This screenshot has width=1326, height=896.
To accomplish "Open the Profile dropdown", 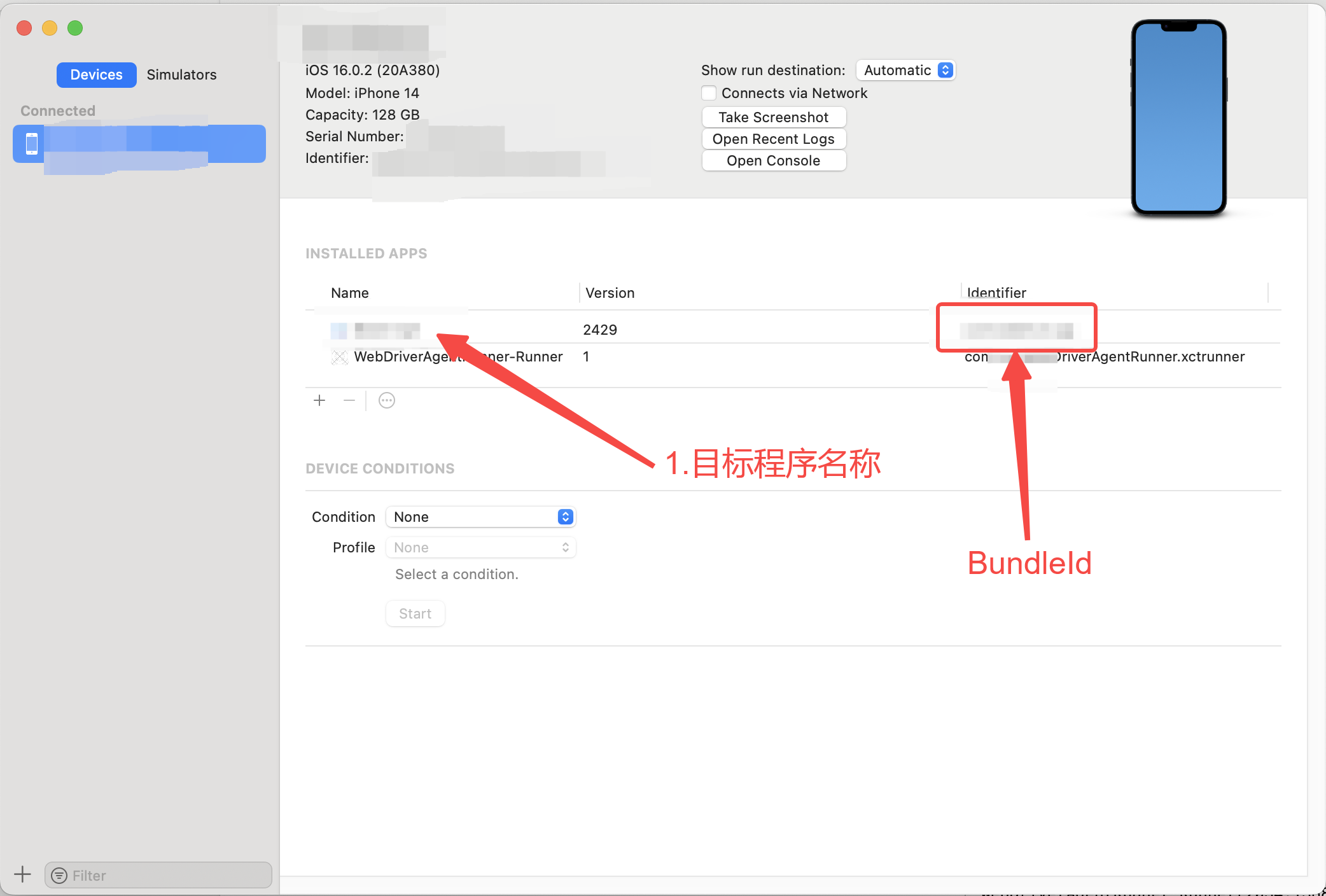I will [x=481, y=547].
